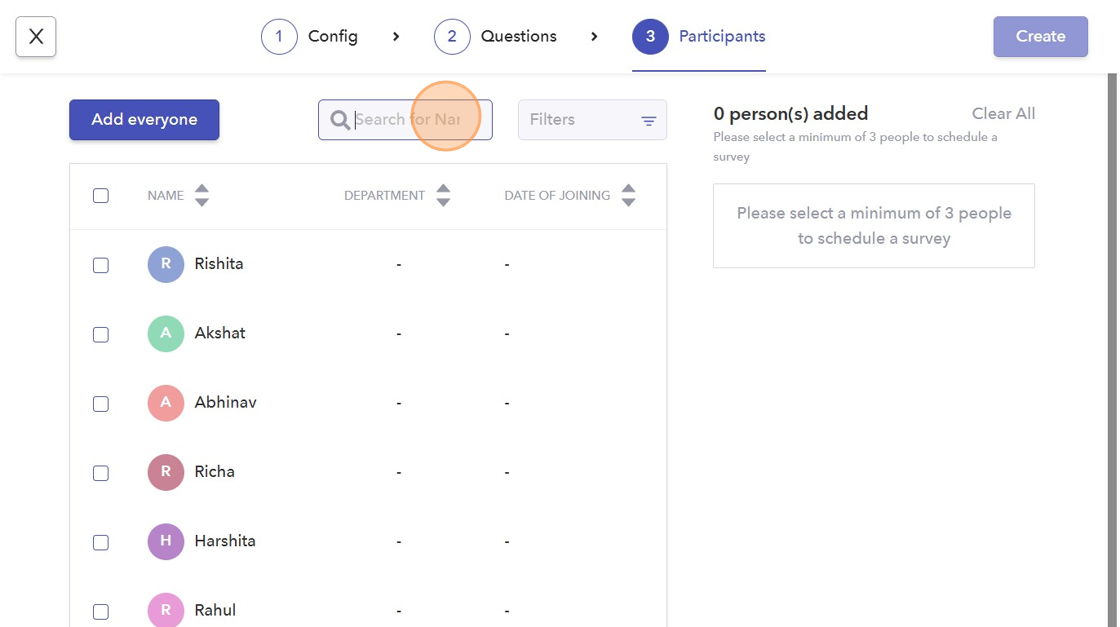Toggle the select-all header checkbox

(x=101, y=196)
